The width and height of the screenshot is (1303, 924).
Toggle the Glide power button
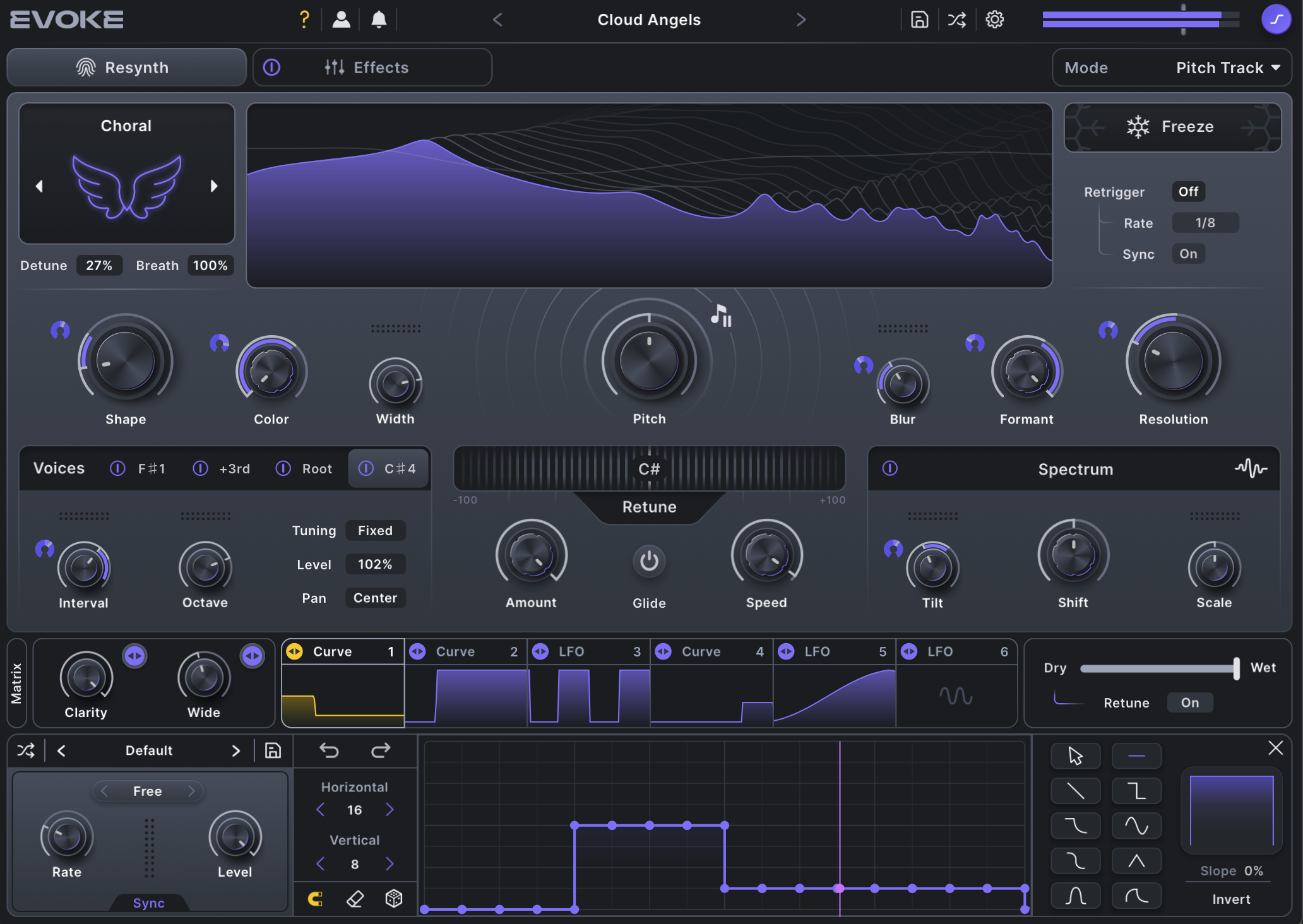point(649,560)
